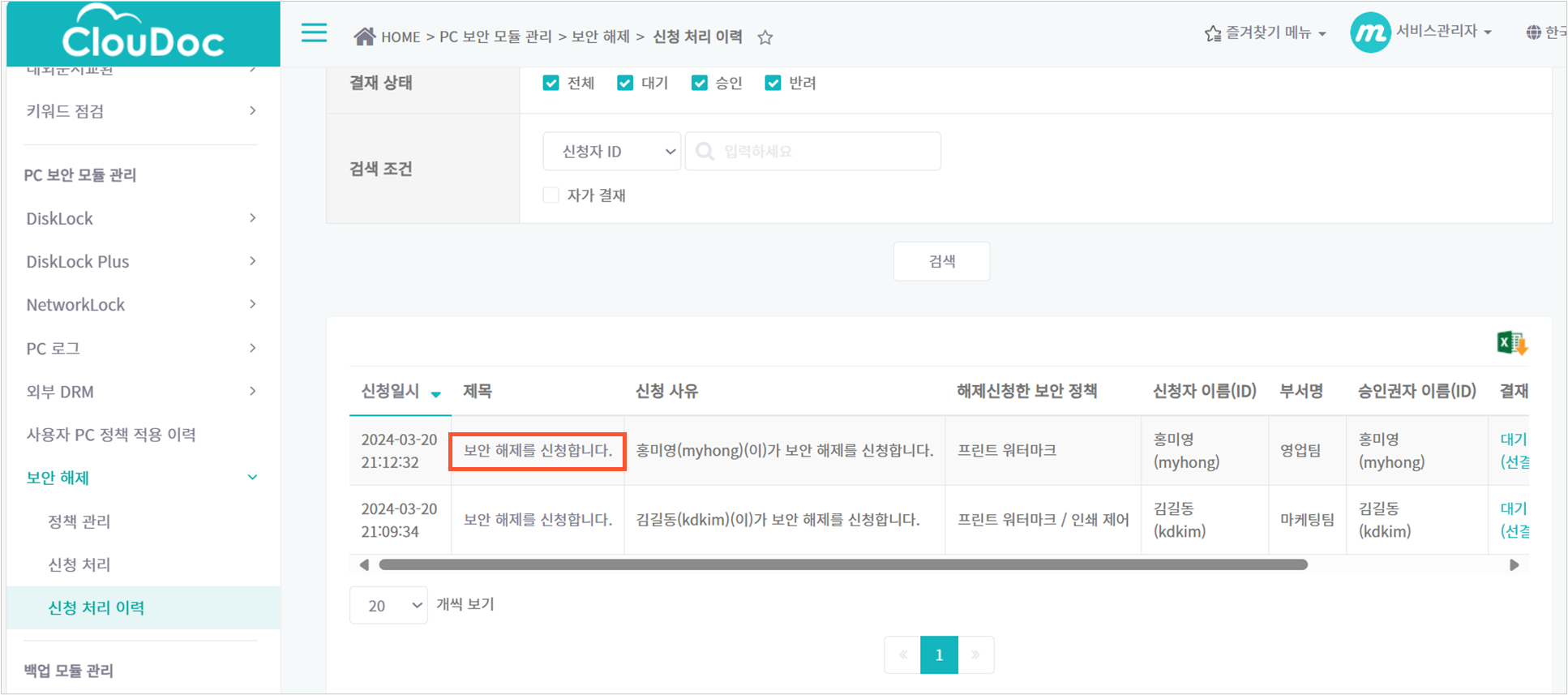Image resolution: width=1568 pixels, height=695 pixels.
Task: Open the 신청자 ID dropdown
Action: click(x=611, y=152)
